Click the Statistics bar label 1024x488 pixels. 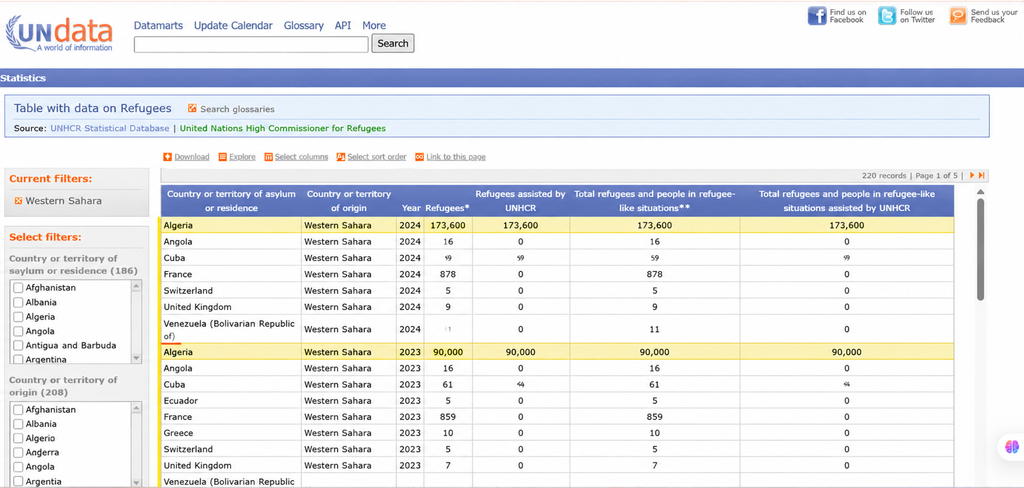pyautogui.click(x=23, y=78)
